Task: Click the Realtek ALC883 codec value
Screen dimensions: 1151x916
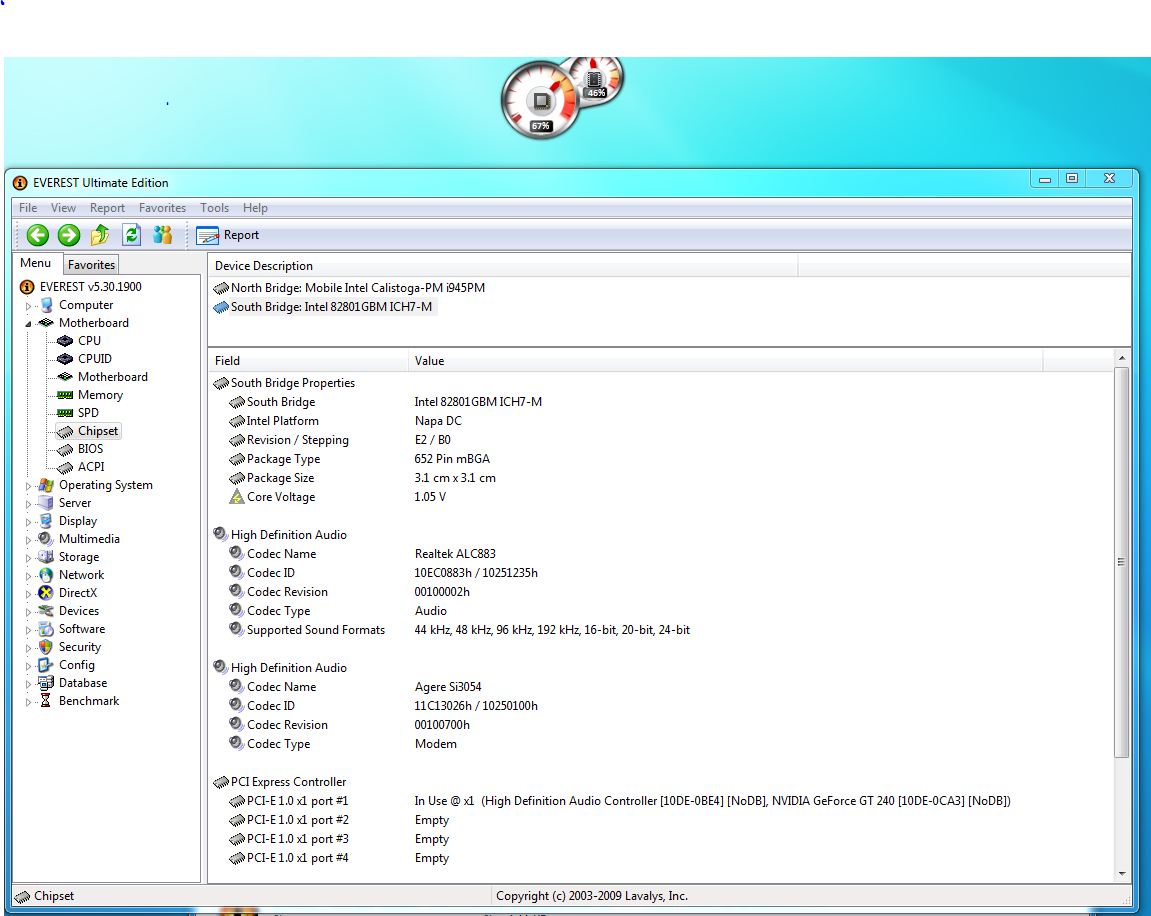Action: coord(455,553)
